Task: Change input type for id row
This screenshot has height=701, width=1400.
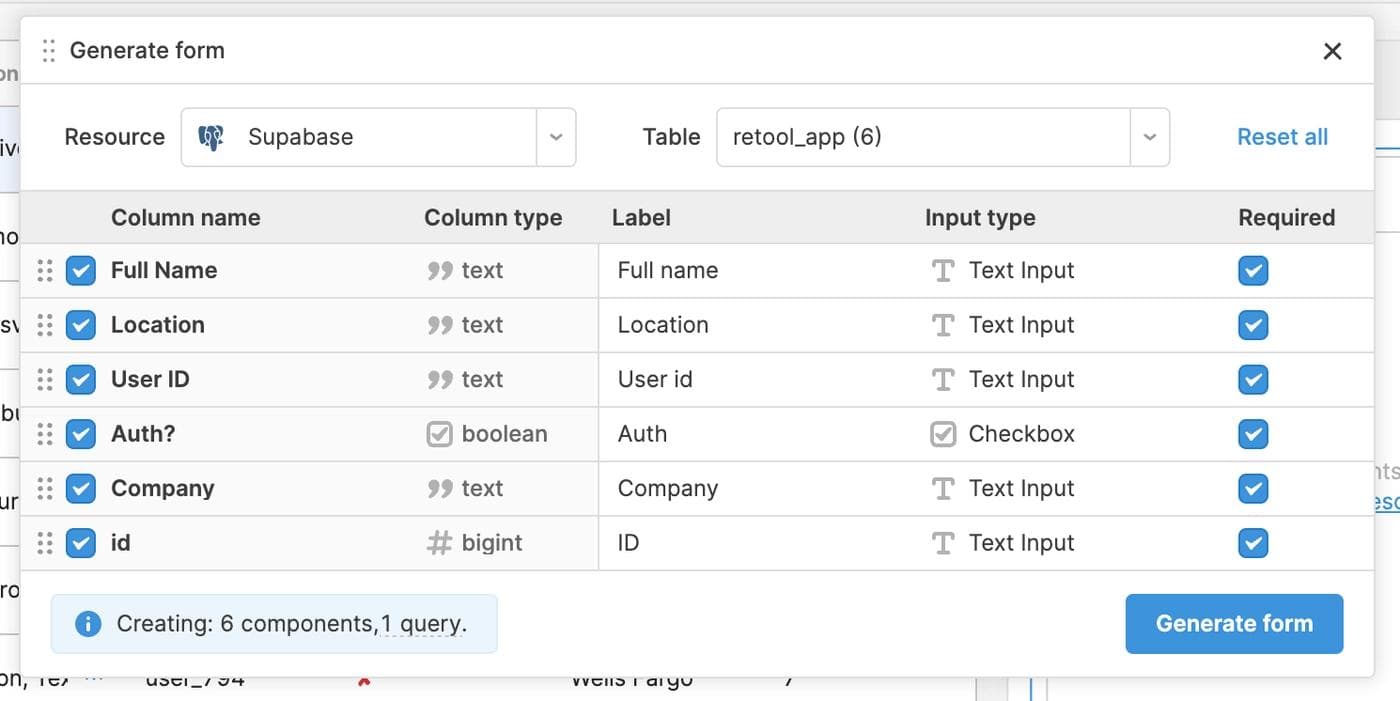Action: click(x=1020, y=543)
